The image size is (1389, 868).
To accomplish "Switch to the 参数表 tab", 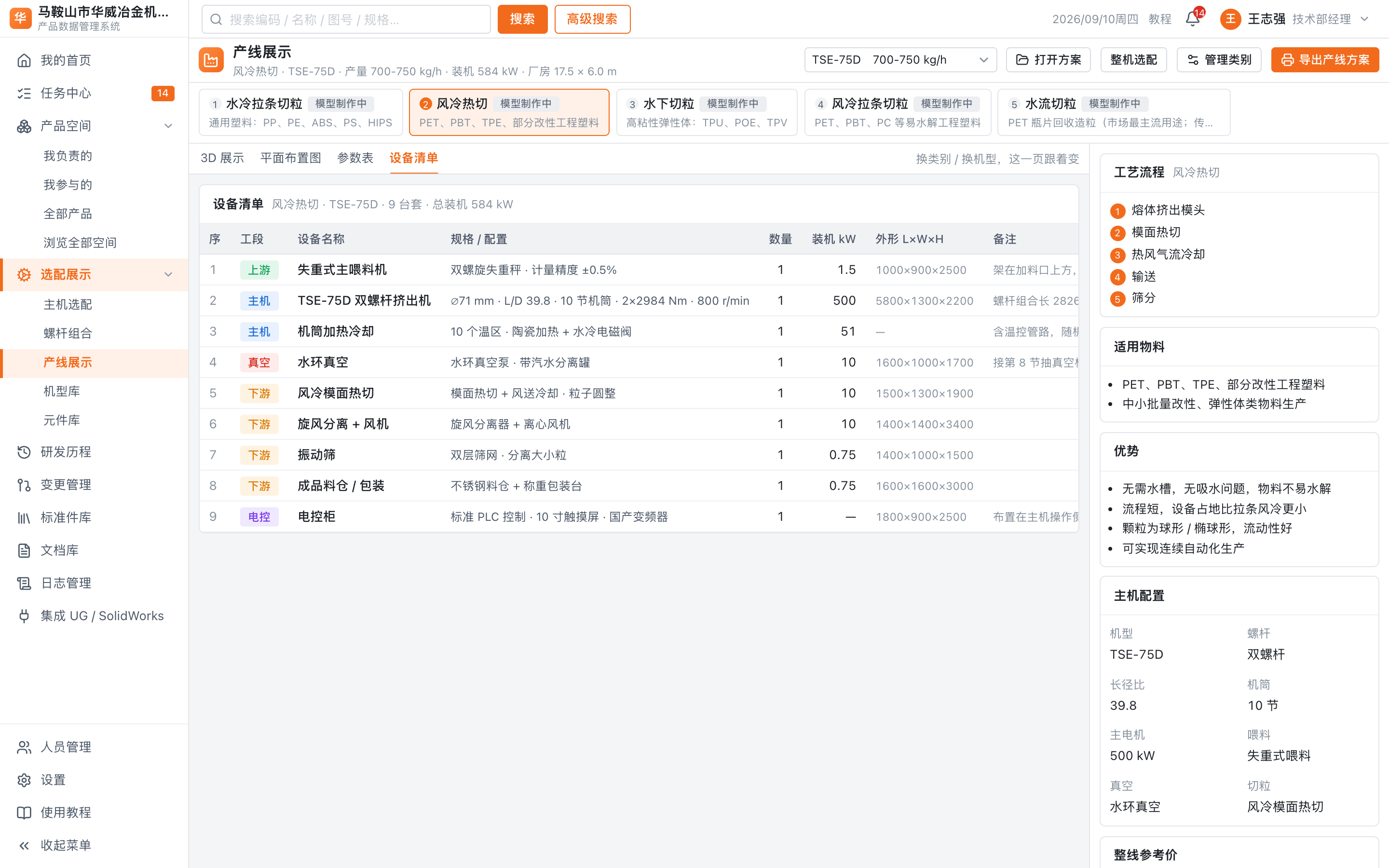I will [354, 158].
